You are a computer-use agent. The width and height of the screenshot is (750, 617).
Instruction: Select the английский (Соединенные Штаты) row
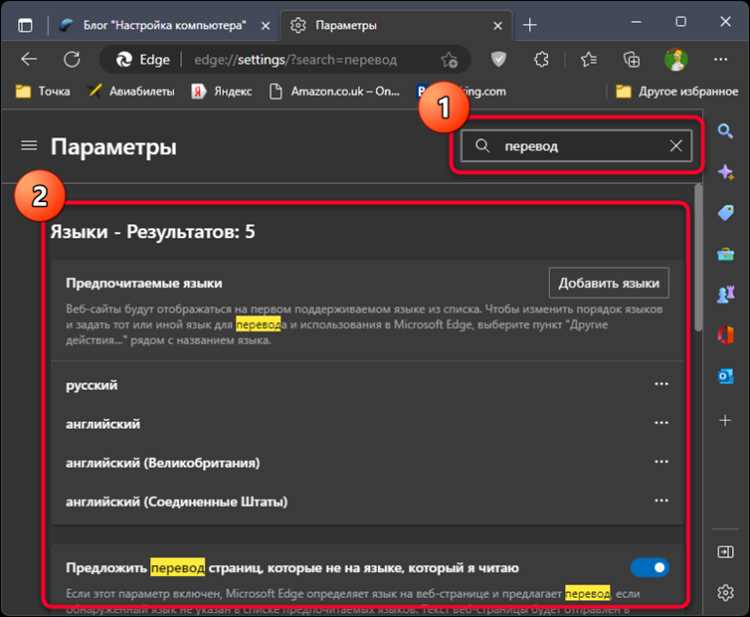point(367,502)
